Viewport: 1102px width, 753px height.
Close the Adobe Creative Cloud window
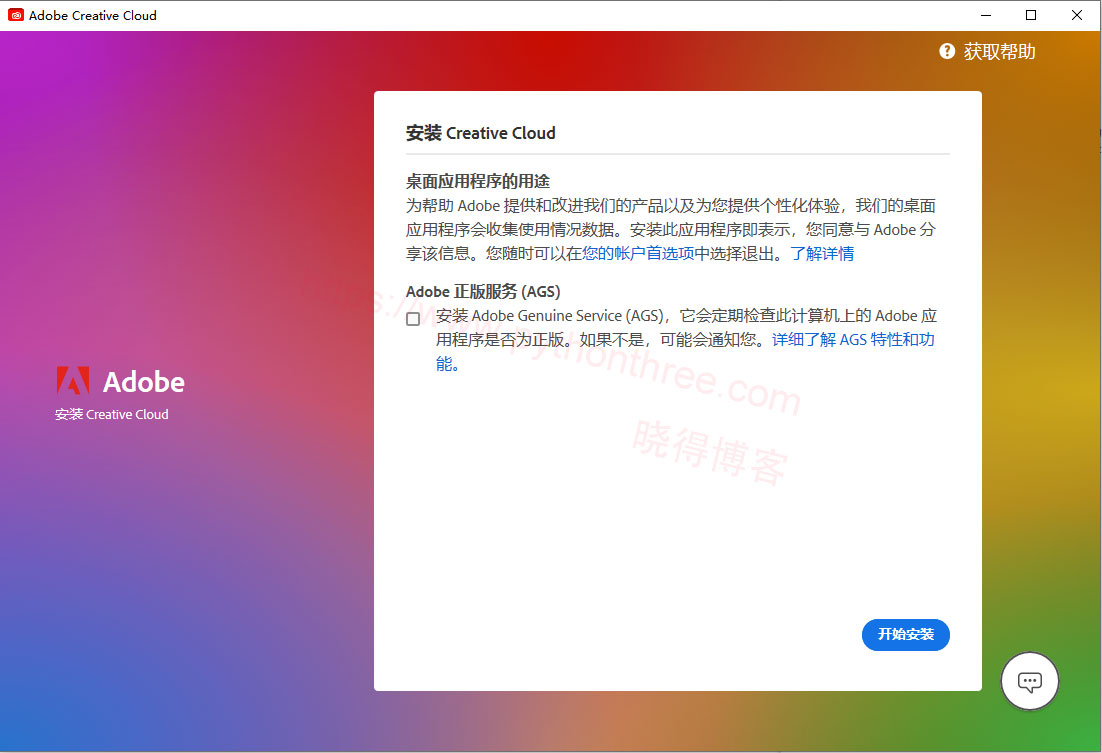(1077, 15)
